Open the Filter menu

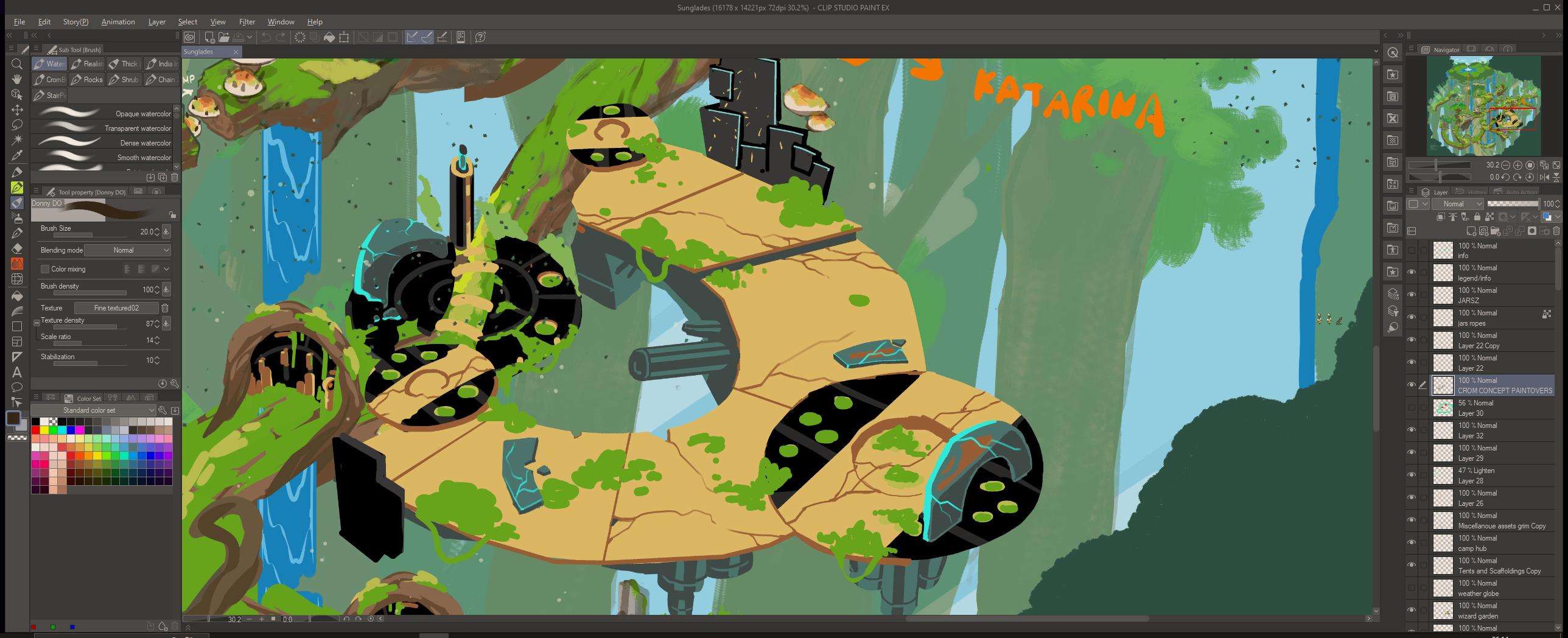pyautogui.click(x=247, y=22)
